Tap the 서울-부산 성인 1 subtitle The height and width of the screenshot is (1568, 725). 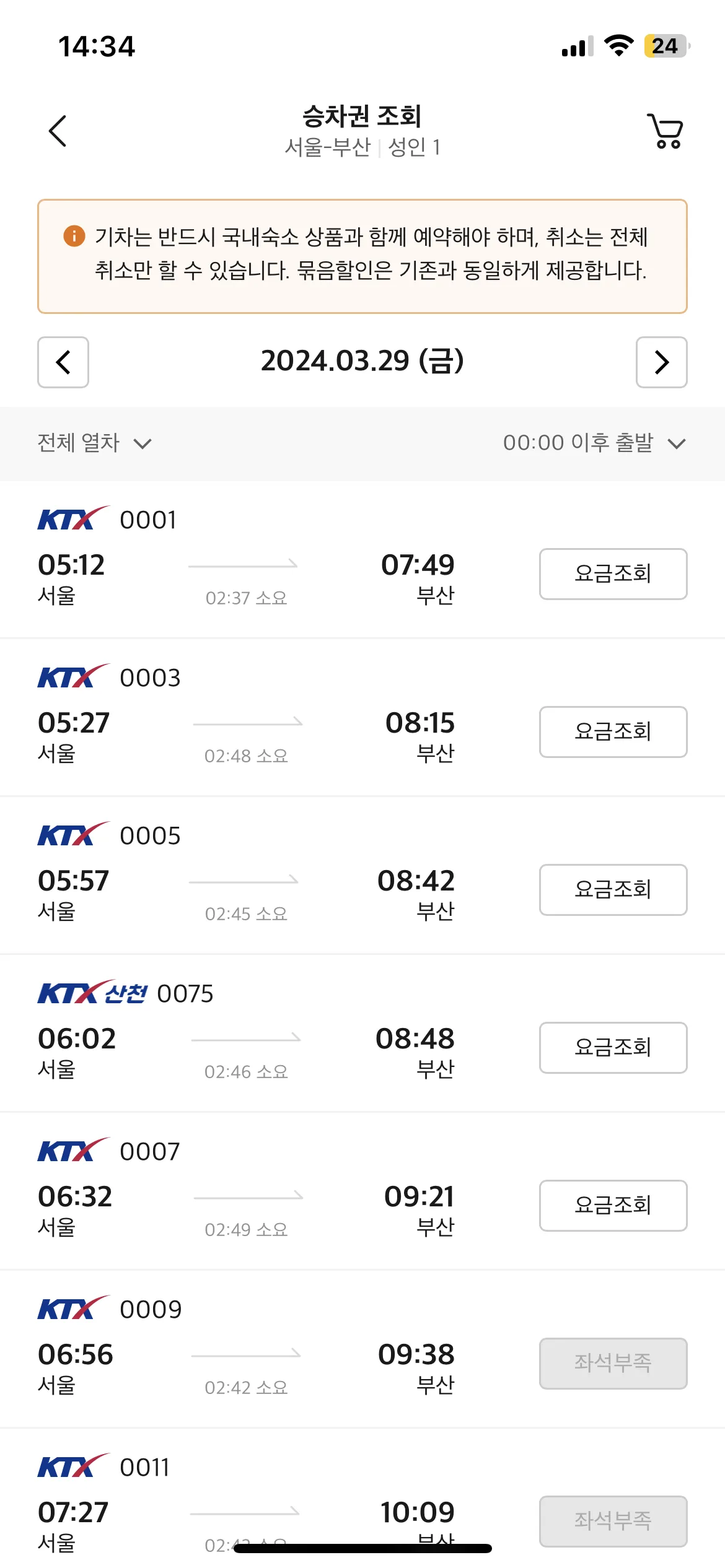(x=362, y=147)
